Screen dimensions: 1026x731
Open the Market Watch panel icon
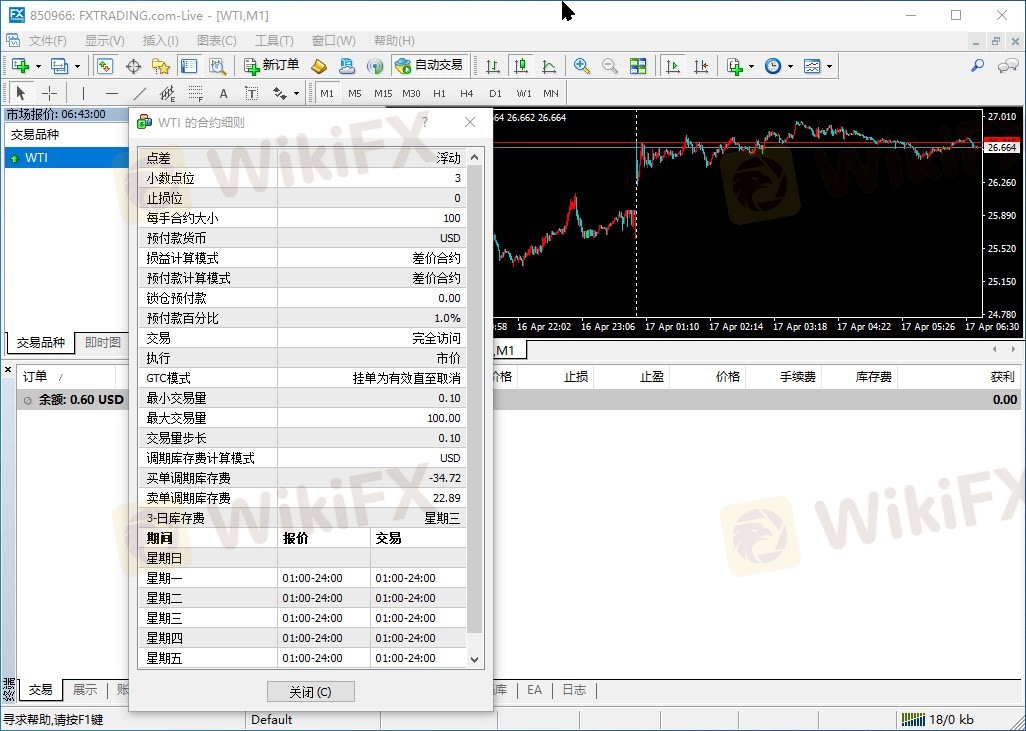[104, 66]
